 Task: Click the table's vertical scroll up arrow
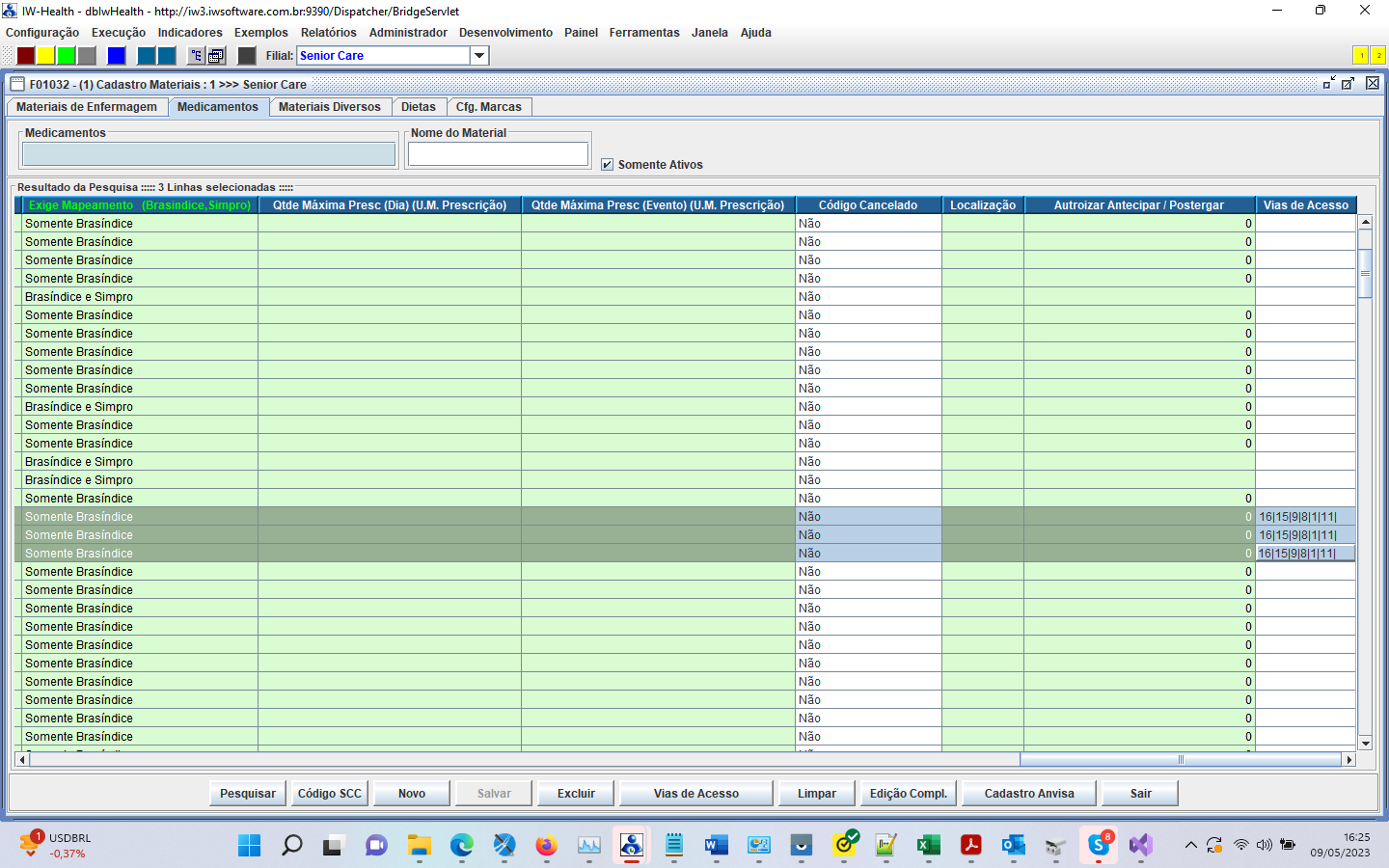(1366, 223)
